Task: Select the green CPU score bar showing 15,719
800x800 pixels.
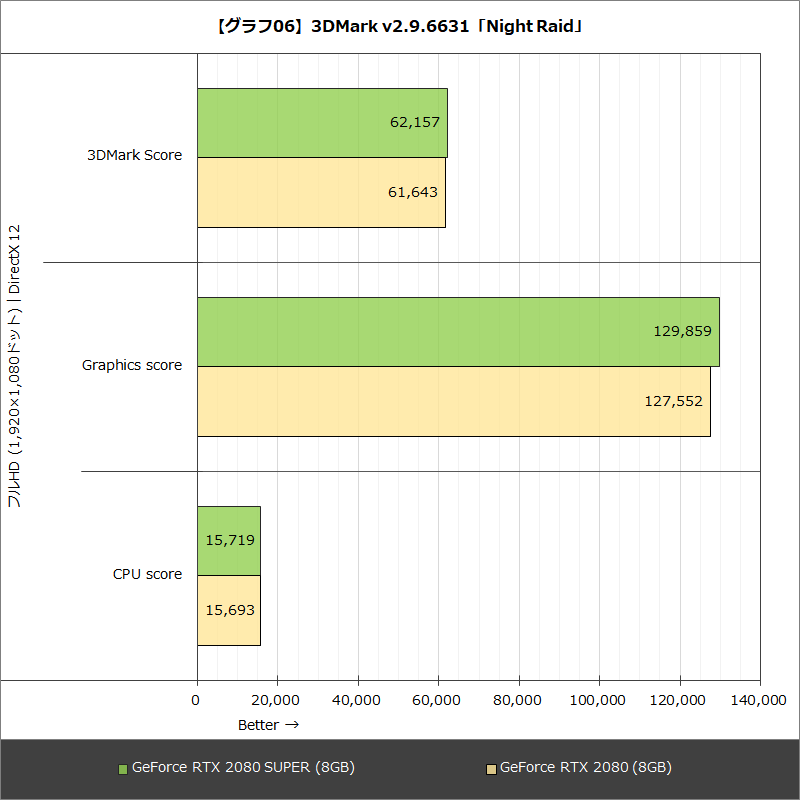Action: point(228,539)
